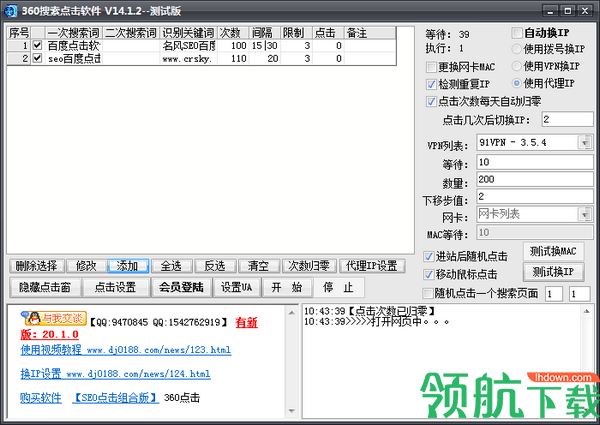Open SEO点击组合版 link
Image resolution: width=600 pixels, height=425 pixels.
pos(115,398)
